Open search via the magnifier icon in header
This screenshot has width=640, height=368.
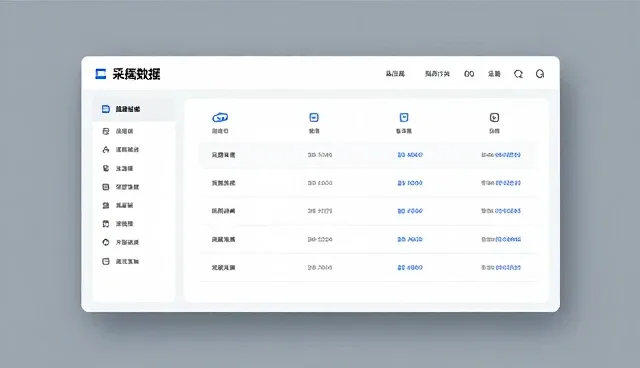click(x=518, y=74)
